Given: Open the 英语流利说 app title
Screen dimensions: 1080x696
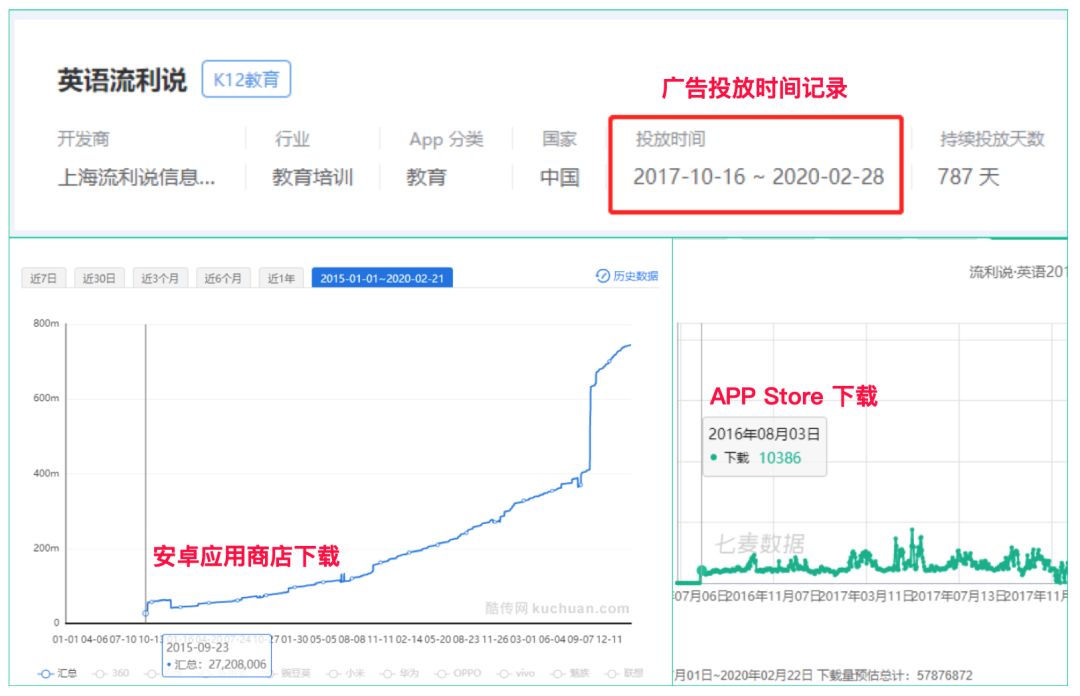Looking at the screenshot, I should 122,81.
